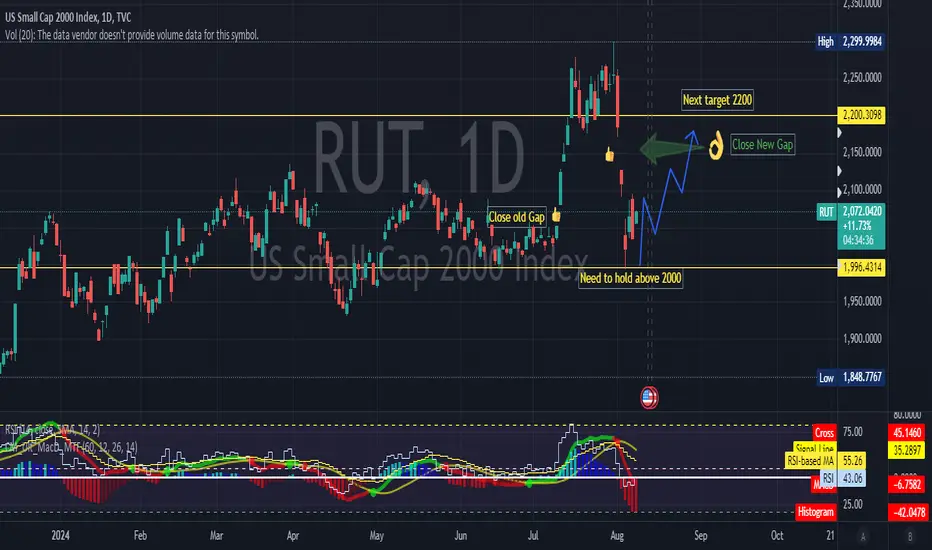932x550 pixels.
Task: Click the Histogram value -42.0478
Action: coord(907,512)
